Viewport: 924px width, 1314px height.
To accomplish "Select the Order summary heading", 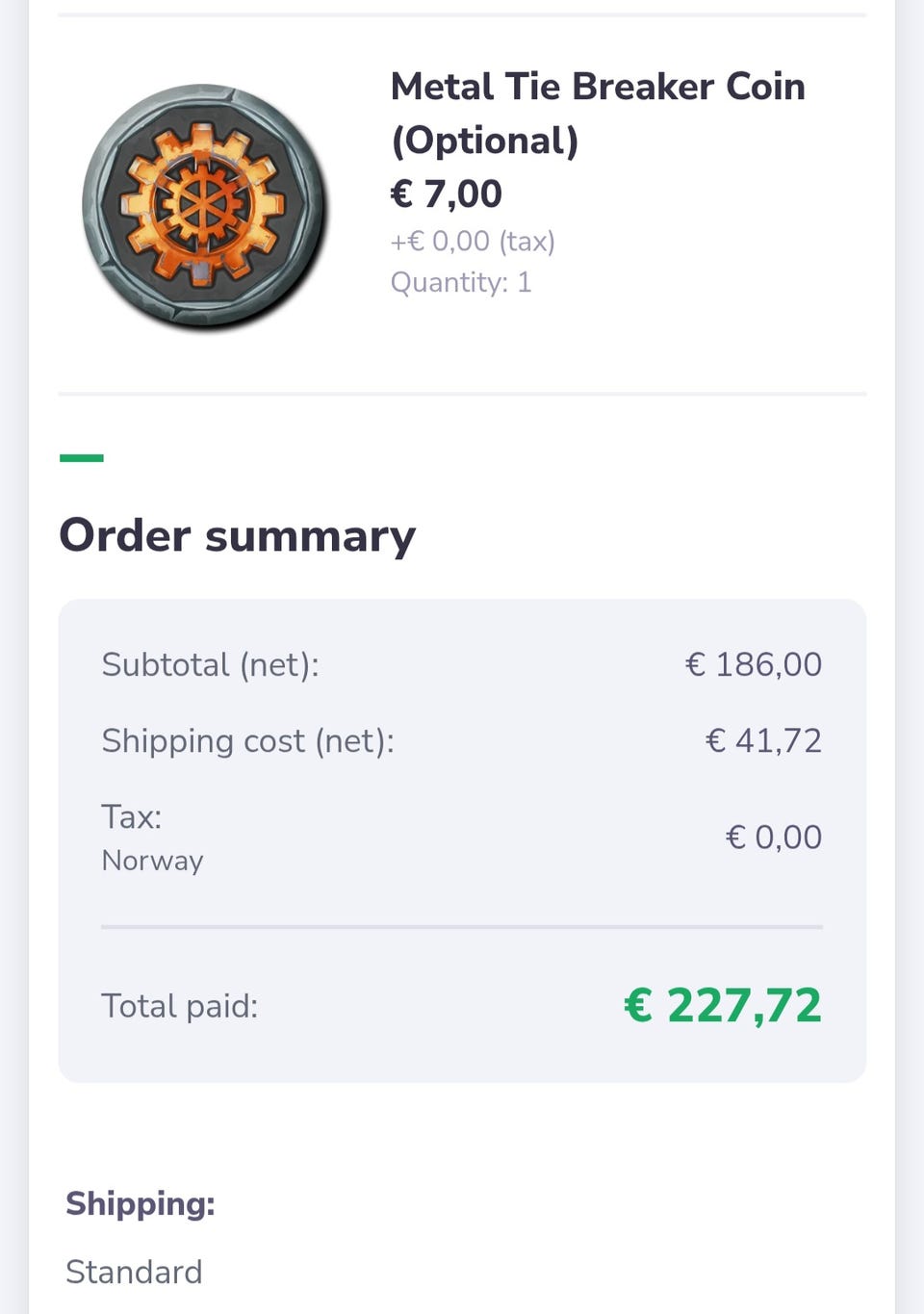I will pyautogui.click(x=237, y=535).
